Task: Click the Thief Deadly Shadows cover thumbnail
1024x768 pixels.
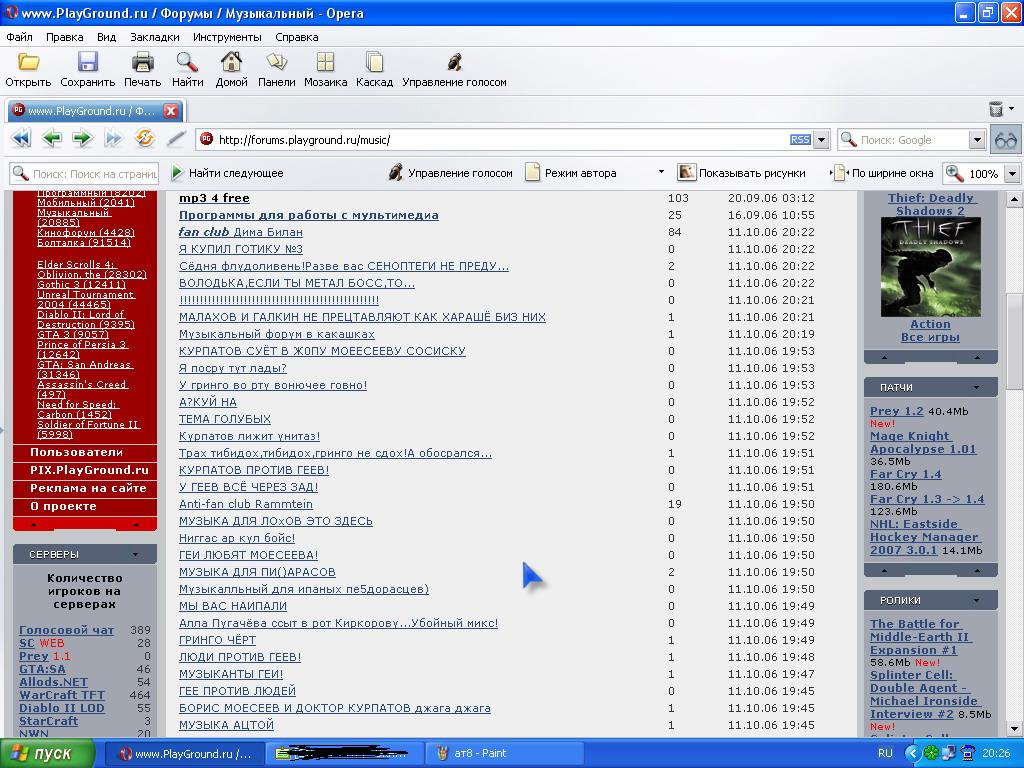Action: 930,267
